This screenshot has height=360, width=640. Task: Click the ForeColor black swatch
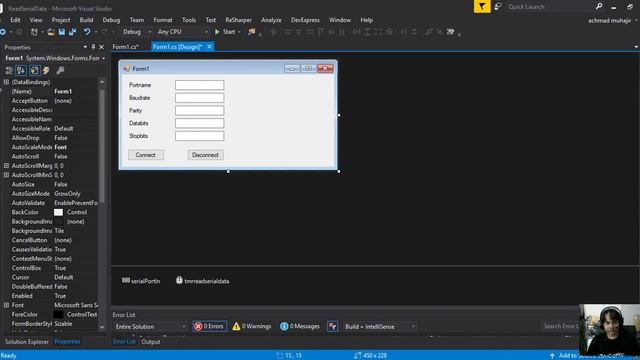[x=58, y=315]
